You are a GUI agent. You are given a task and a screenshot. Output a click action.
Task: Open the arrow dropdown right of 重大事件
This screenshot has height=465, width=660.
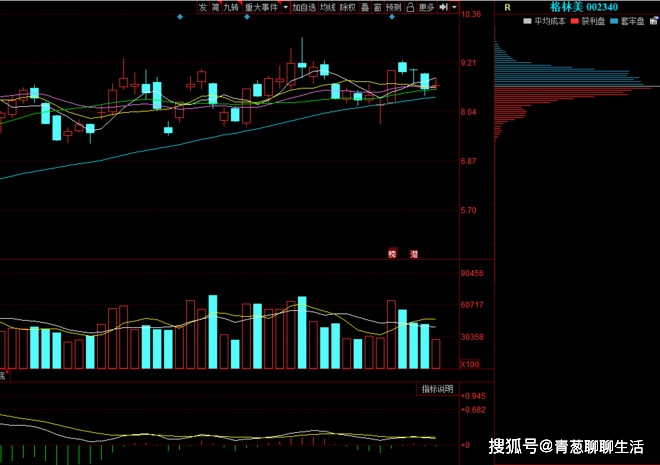285,7
